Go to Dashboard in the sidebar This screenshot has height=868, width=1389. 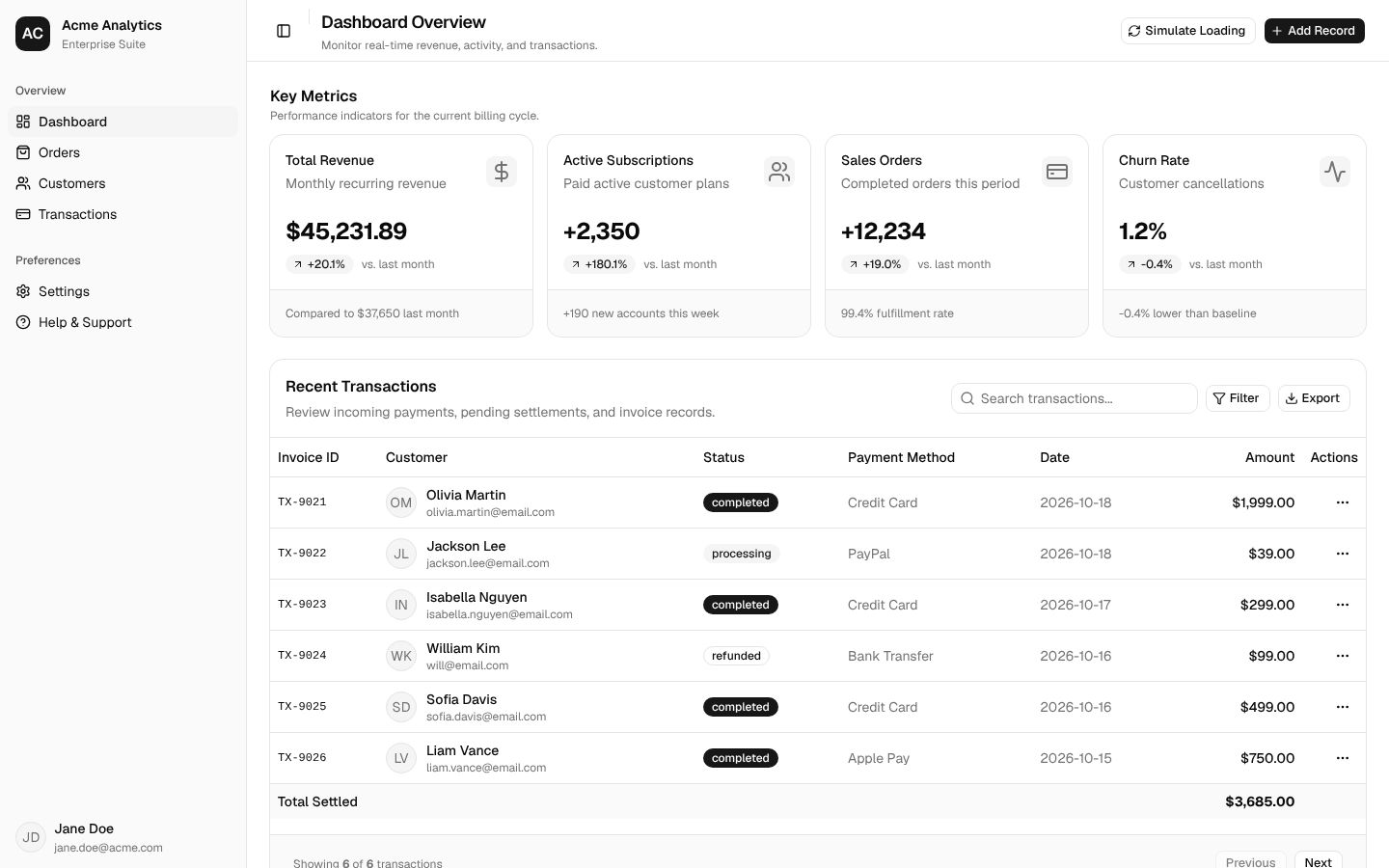123,122
